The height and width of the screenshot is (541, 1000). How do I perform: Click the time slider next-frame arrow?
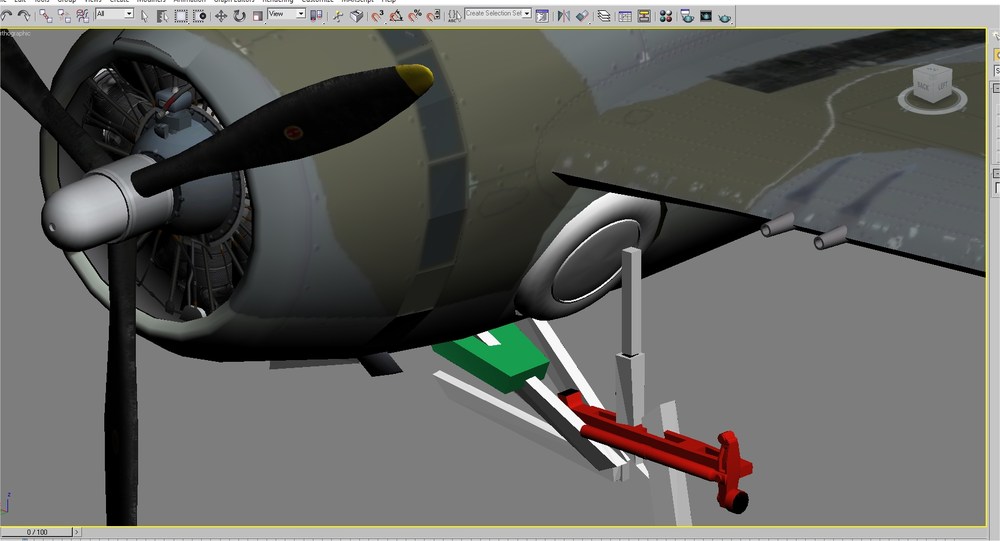(x=77, y=532)
